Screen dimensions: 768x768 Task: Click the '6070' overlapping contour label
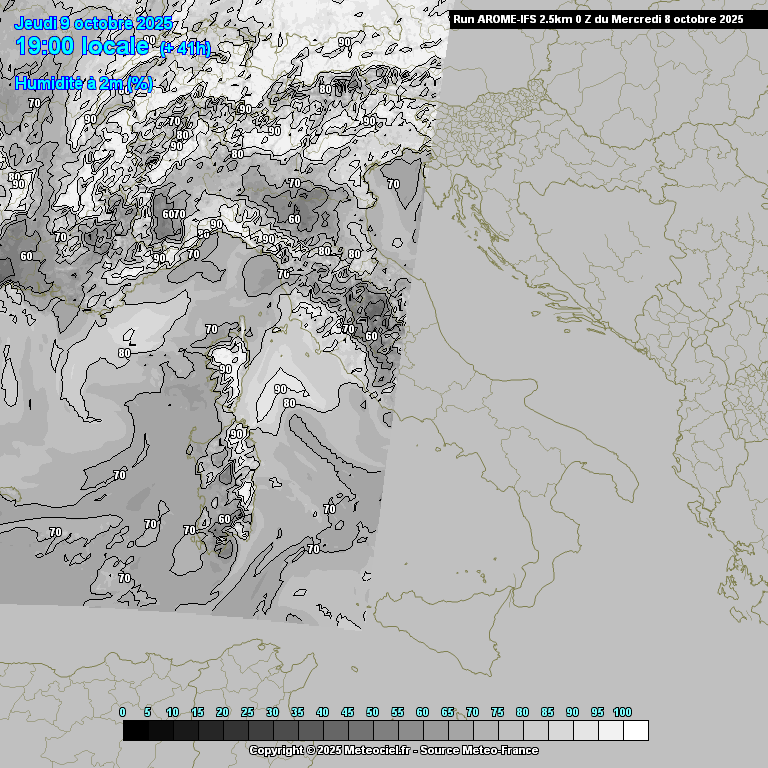click(174, 214)
